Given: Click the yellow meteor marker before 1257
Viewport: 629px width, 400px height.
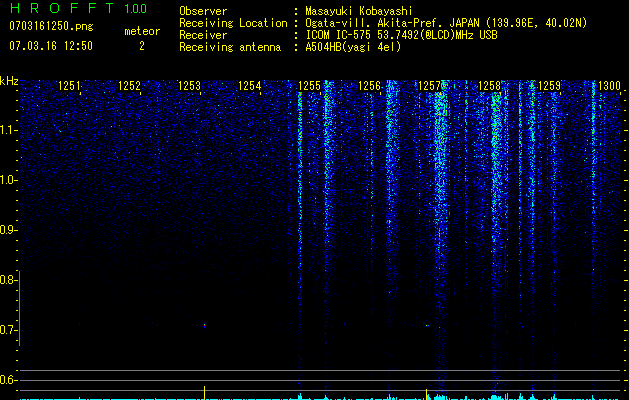Looking at the screenshot, I should (x=426, y=394).
